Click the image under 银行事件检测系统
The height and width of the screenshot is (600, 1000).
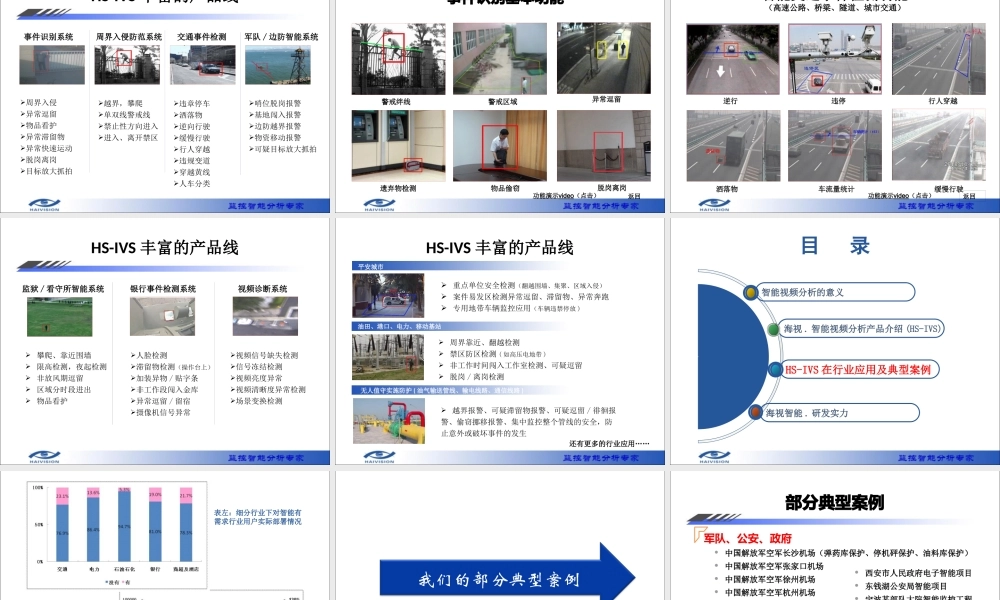click(x=163, y=316)
